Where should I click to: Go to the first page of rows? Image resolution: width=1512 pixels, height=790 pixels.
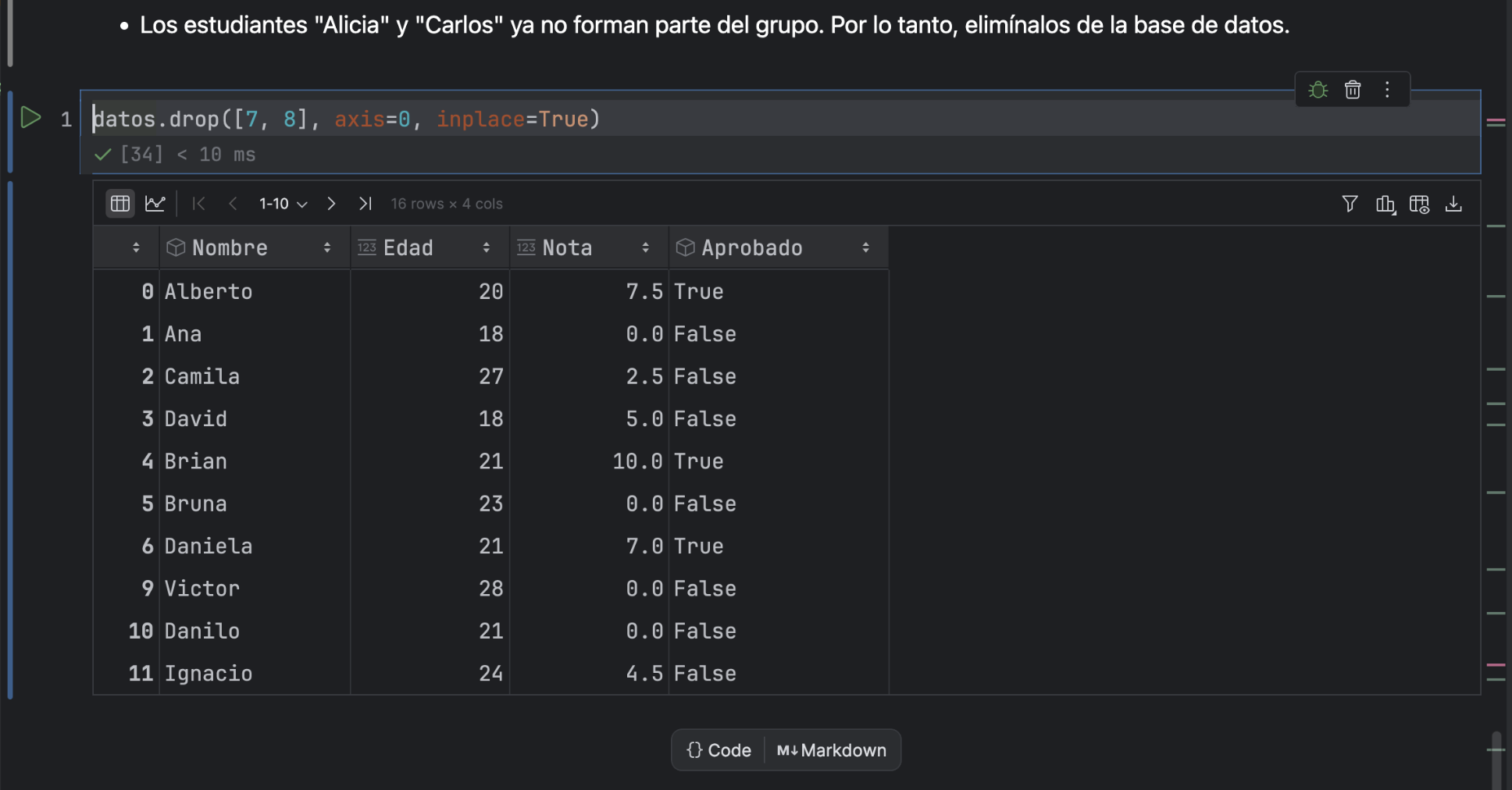coord(198,204)
